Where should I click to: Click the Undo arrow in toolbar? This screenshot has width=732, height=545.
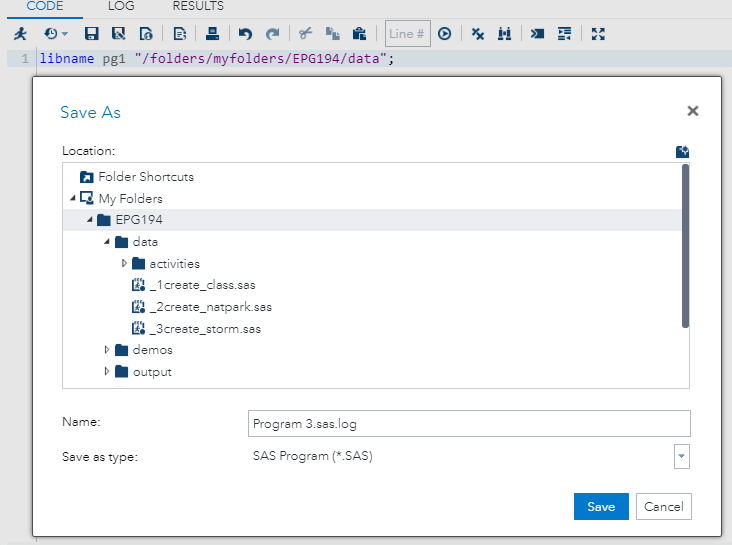tap(245, 33)
